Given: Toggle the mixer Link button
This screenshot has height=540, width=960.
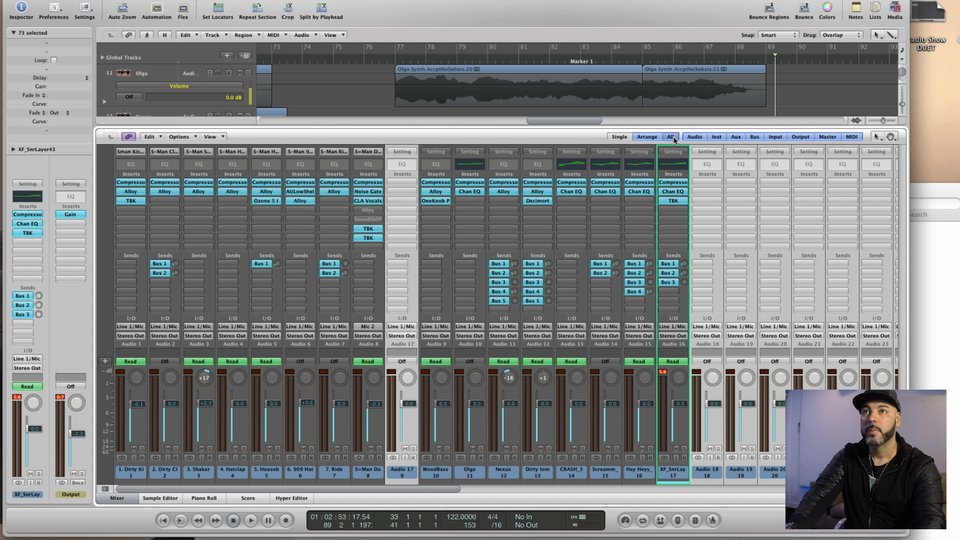Looking at the screenshot, I should 128,137.
